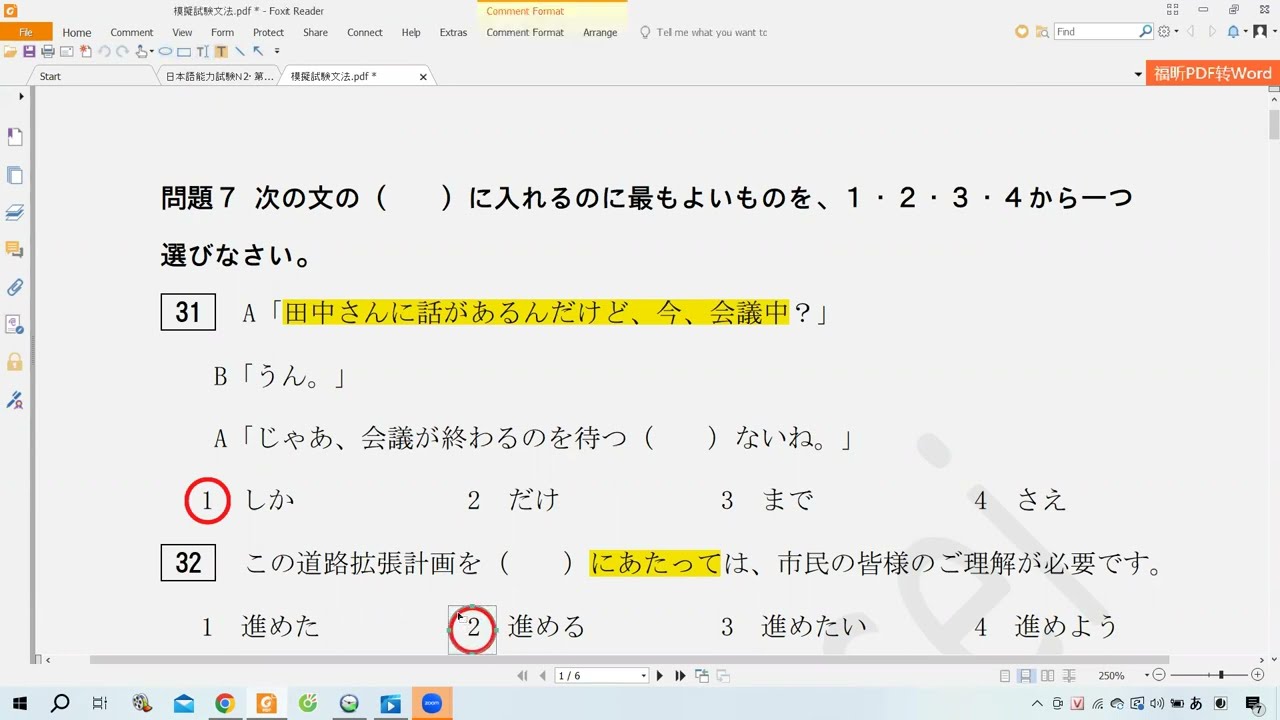Click the zoom slider handle

click(1221, 676)
